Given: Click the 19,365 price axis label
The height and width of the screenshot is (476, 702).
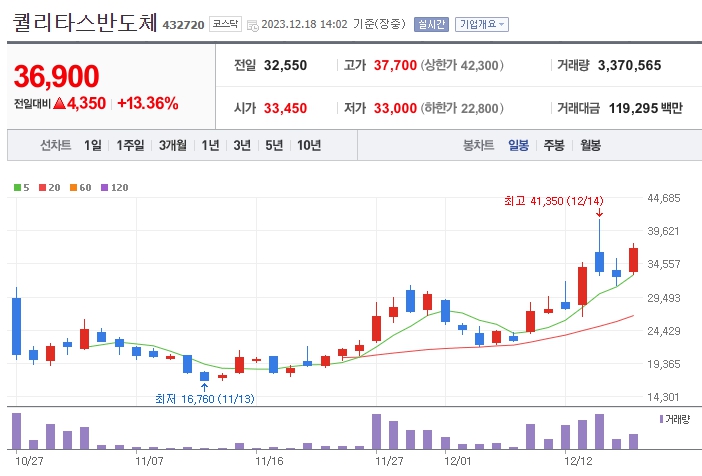Looking at the screenshot, I should 663,364.
